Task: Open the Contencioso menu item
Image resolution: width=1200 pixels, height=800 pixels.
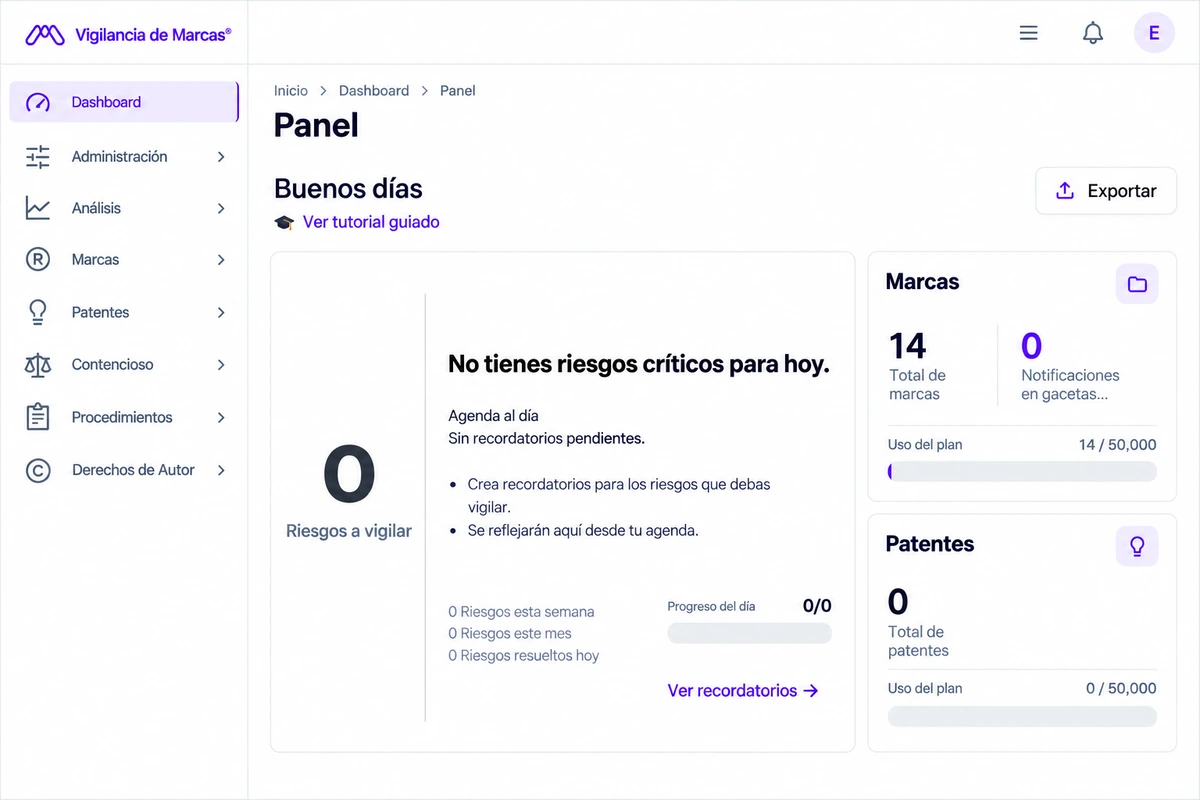Action: (124, 365)
